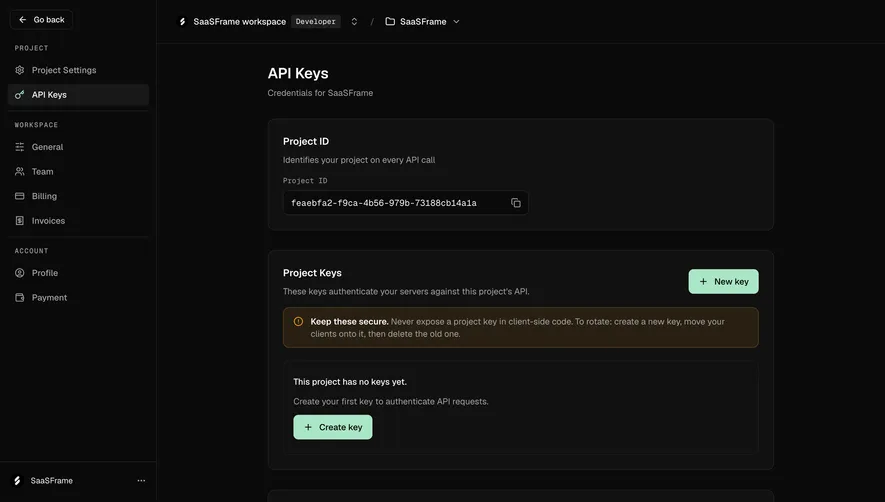Click the Billing card icon
The width and height of the screenshot is (885, 502).
20,196
